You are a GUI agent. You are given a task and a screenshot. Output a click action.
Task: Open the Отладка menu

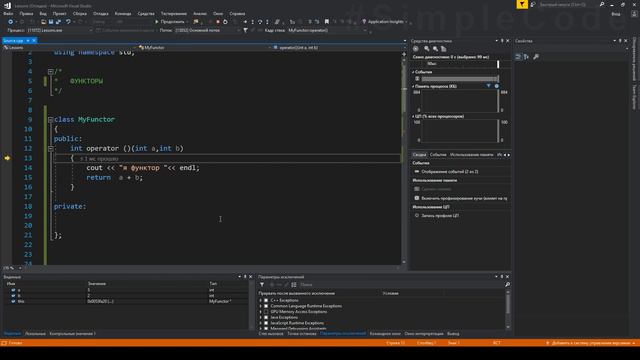tap(100, 13)
